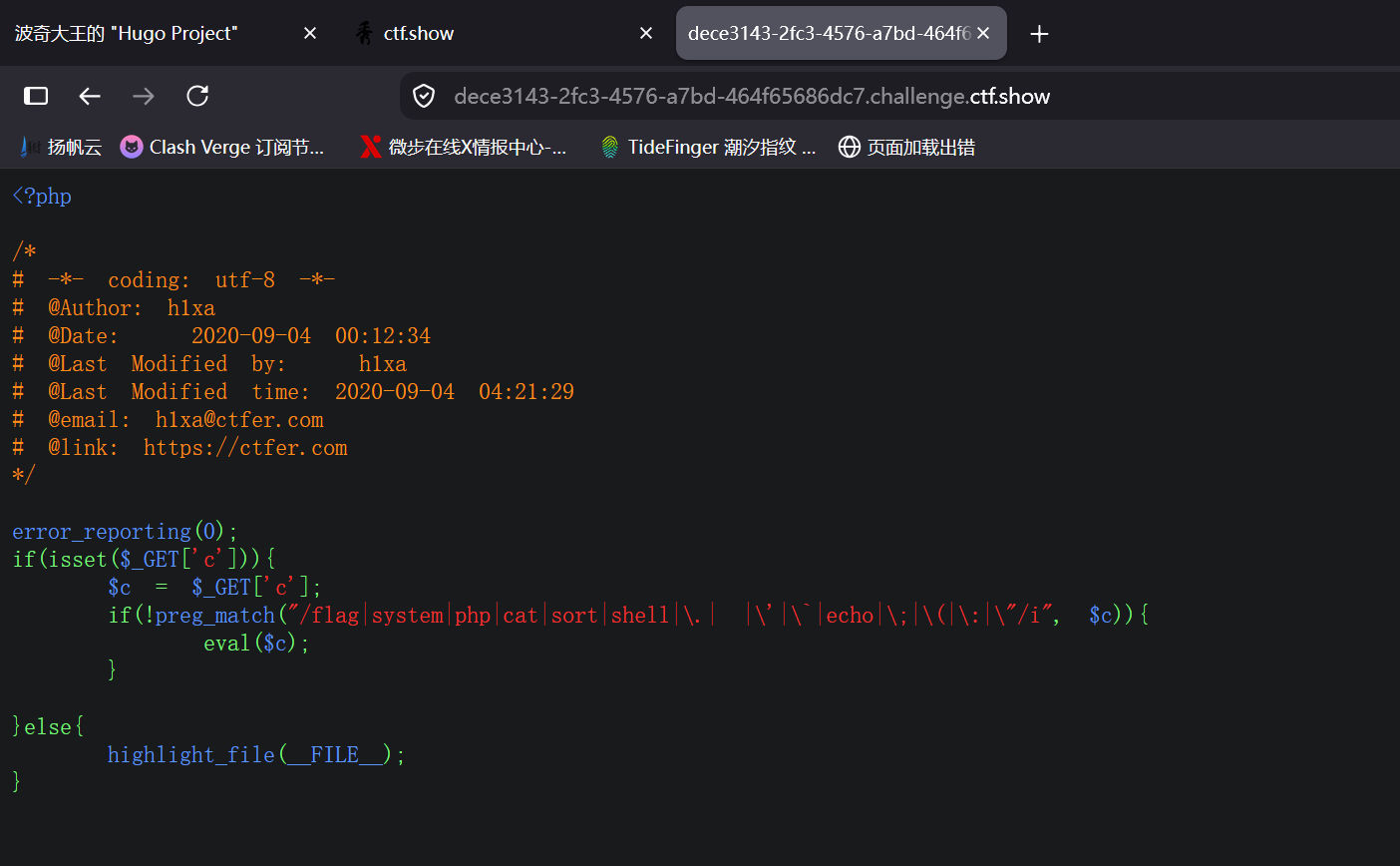Reload the current page

click(197, 96)
